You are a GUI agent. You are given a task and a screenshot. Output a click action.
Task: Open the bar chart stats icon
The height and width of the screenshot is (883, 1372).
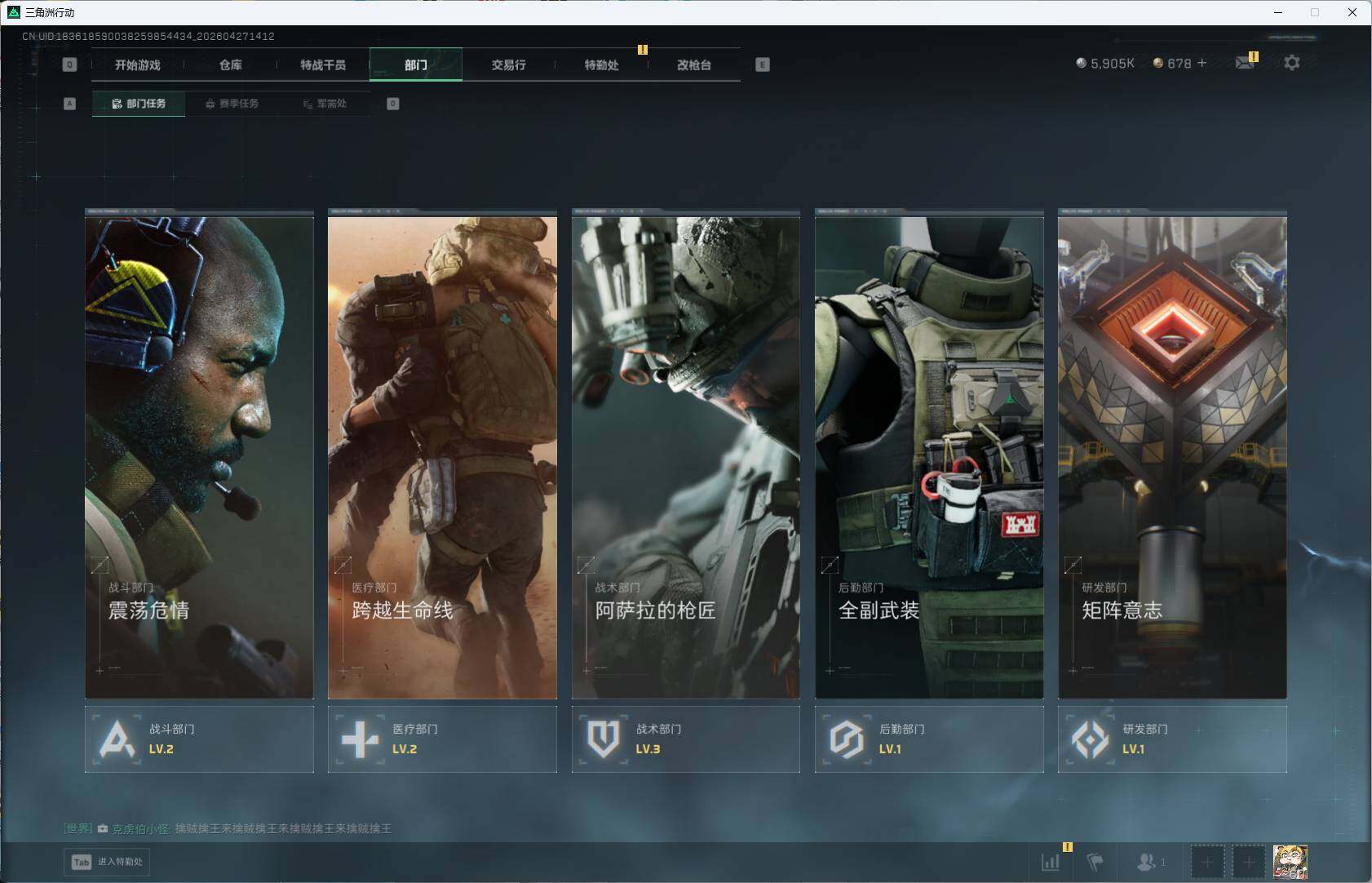[1051, 862]
